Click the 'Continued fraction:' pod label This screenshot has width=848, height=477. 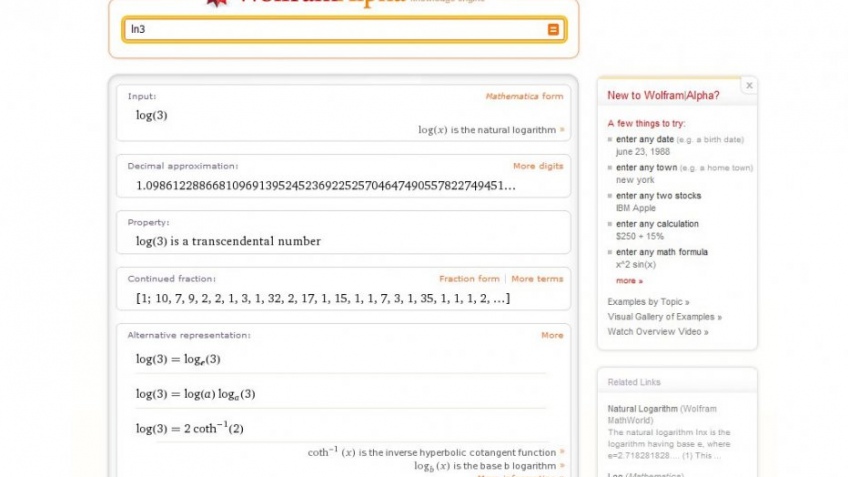tap(171, 279)
